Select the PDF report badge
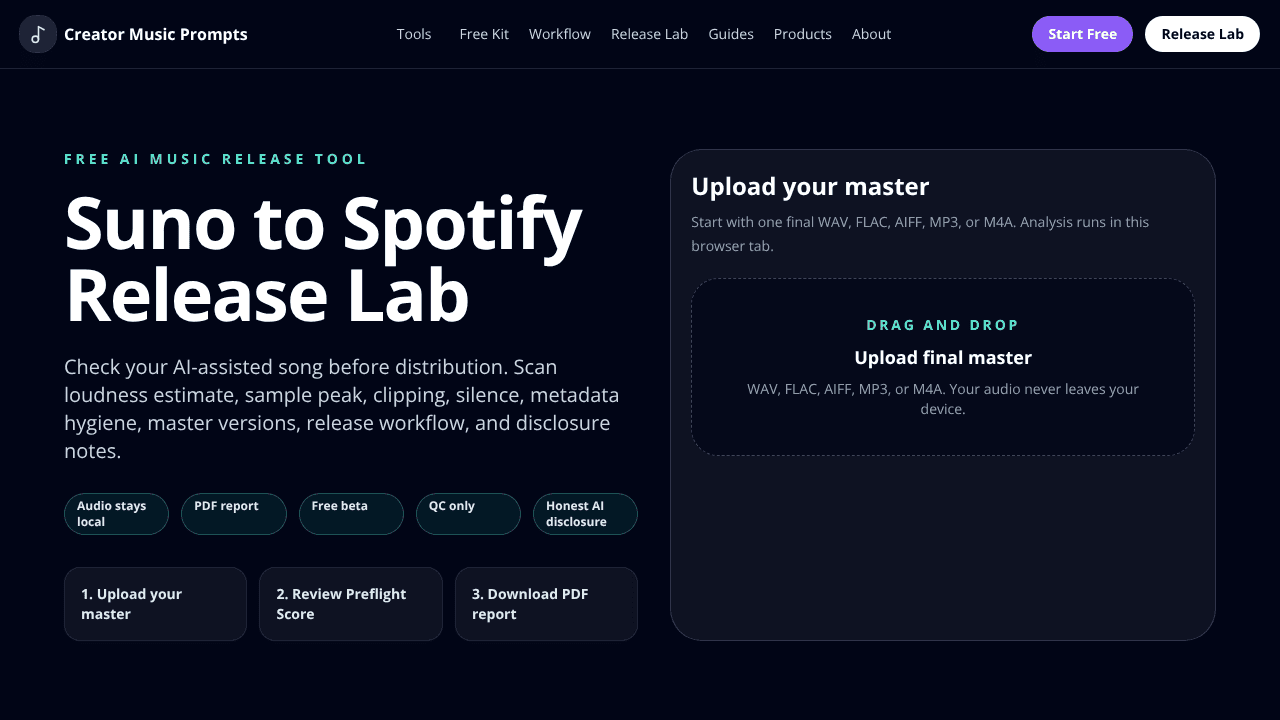1280x720 pixels. [x=236, y=514]
